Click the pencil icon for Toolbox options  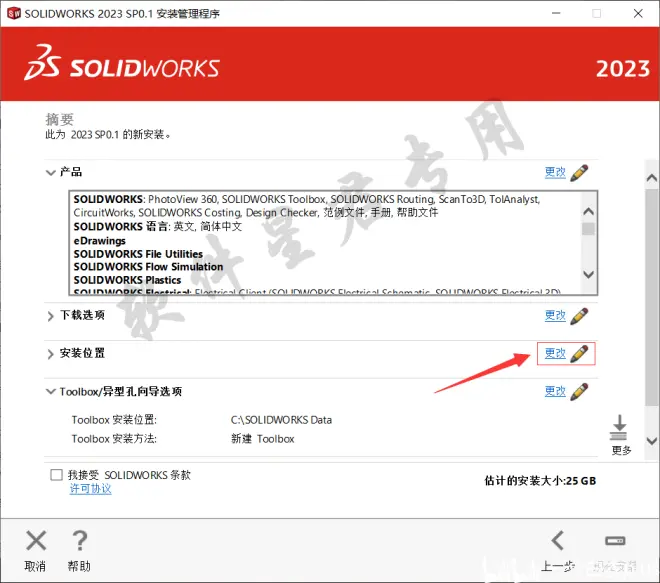pos(579,391)
